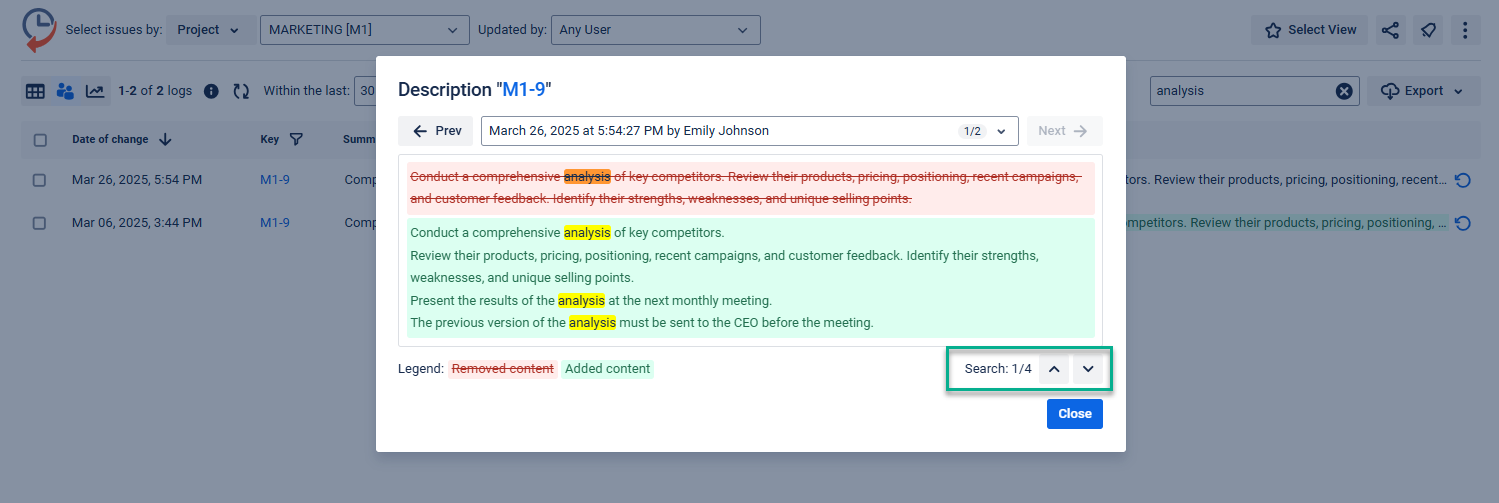
Task: Switch to the table grid view icon
Action: pos(35,91)
